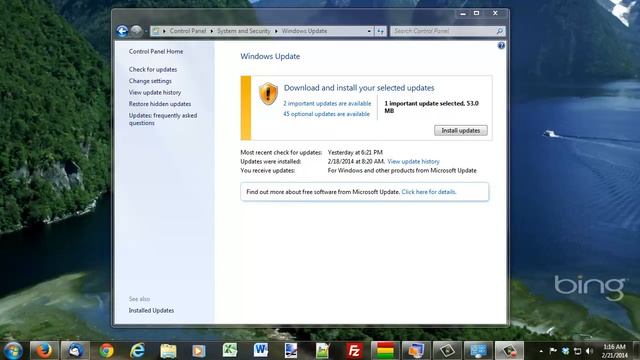Open Dropbox tray icon
This screenshot has width=640, height=360.
coord(565,351)
